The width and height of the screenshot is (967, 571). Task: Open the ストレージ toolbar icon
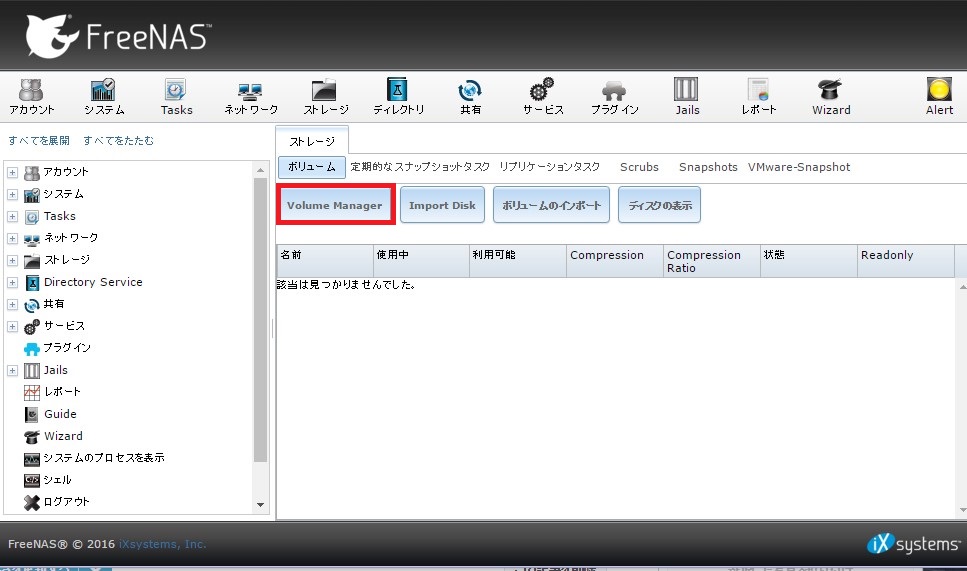click(x=325, y=97)
